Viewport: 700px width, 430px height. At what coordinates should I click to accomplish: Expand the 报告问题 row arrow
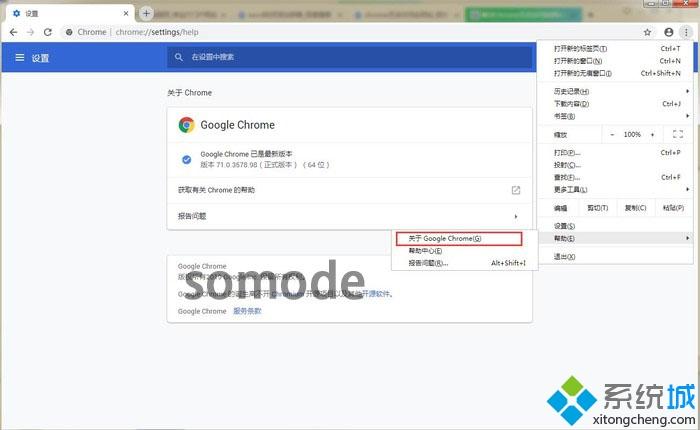[x=516, y=217]
